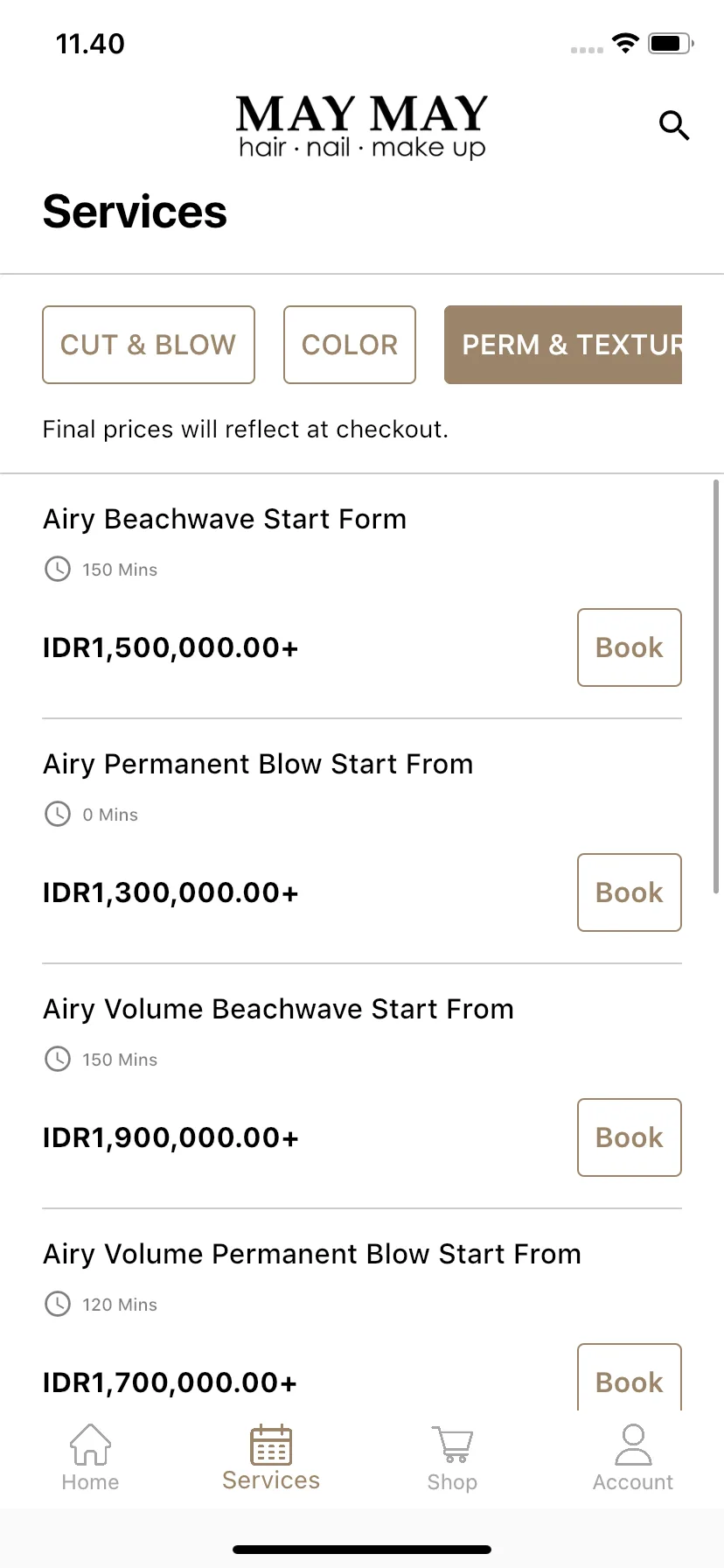Select the Services calendar icon
Screen dimensions: 724x1568
[271, 1445]
